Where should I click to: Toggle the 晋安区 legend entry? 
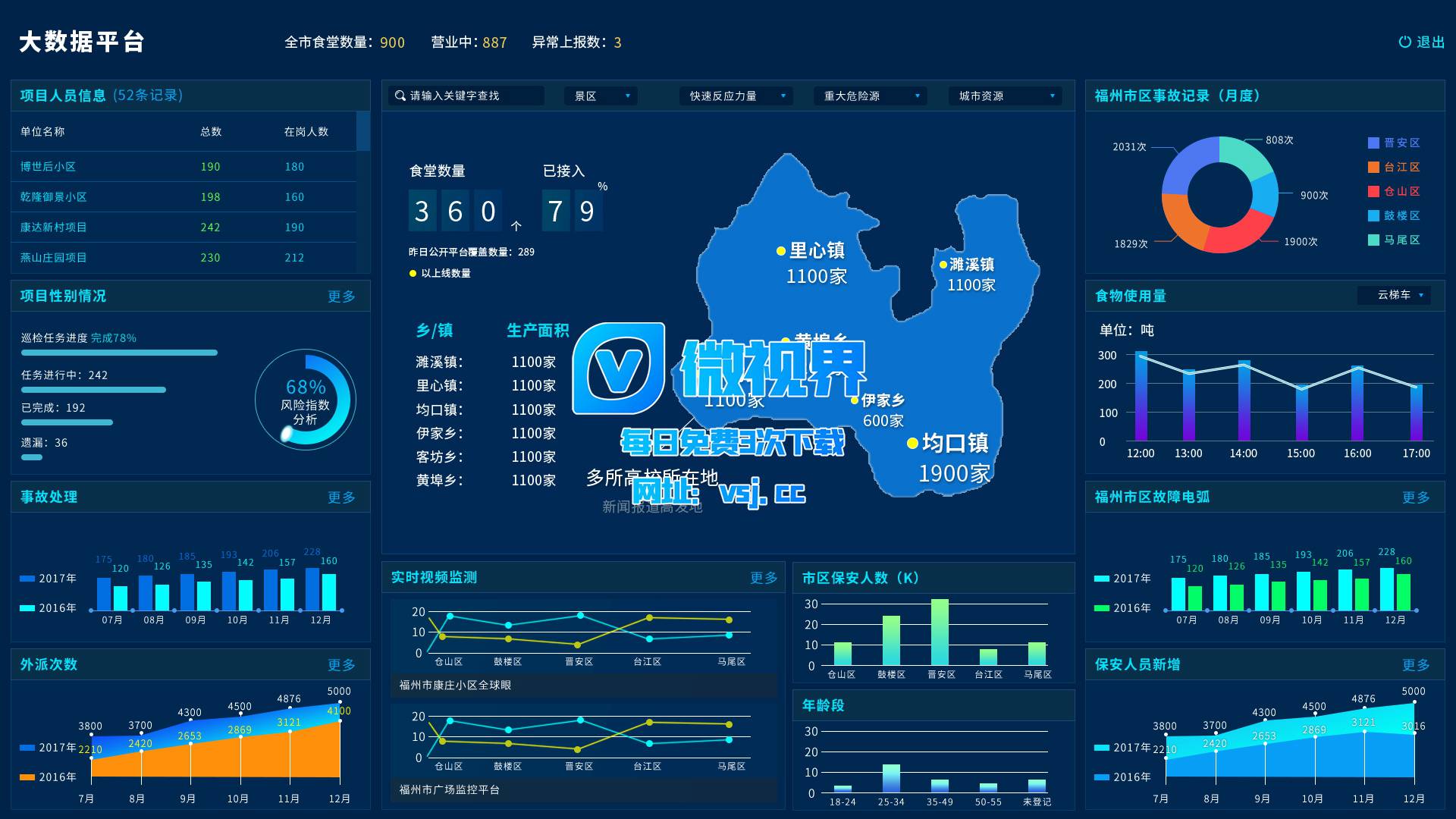pyautogui.click(x=1394, y=143)
